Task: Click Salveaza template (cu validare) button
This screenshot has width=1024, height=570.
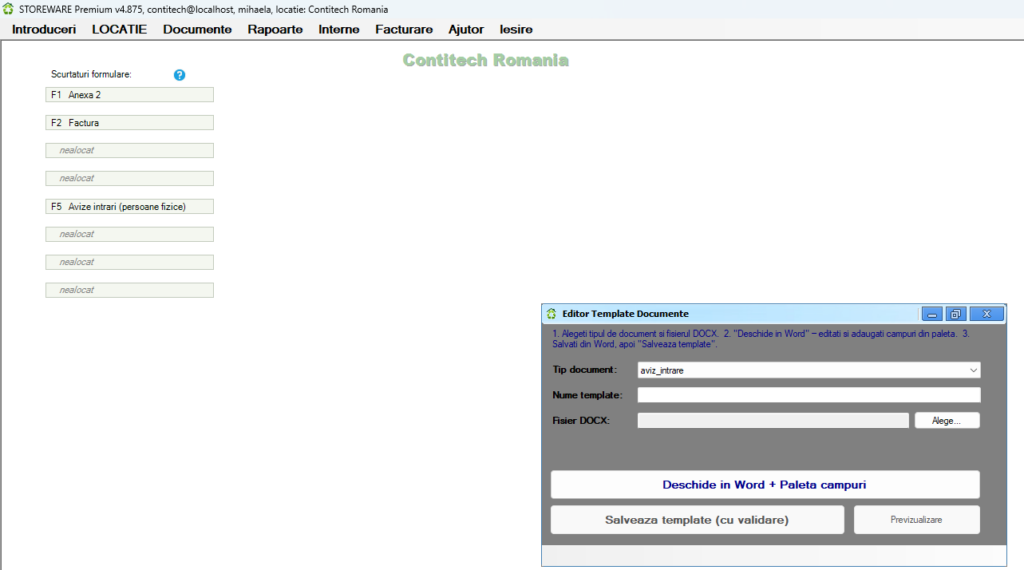Action: 697,520
